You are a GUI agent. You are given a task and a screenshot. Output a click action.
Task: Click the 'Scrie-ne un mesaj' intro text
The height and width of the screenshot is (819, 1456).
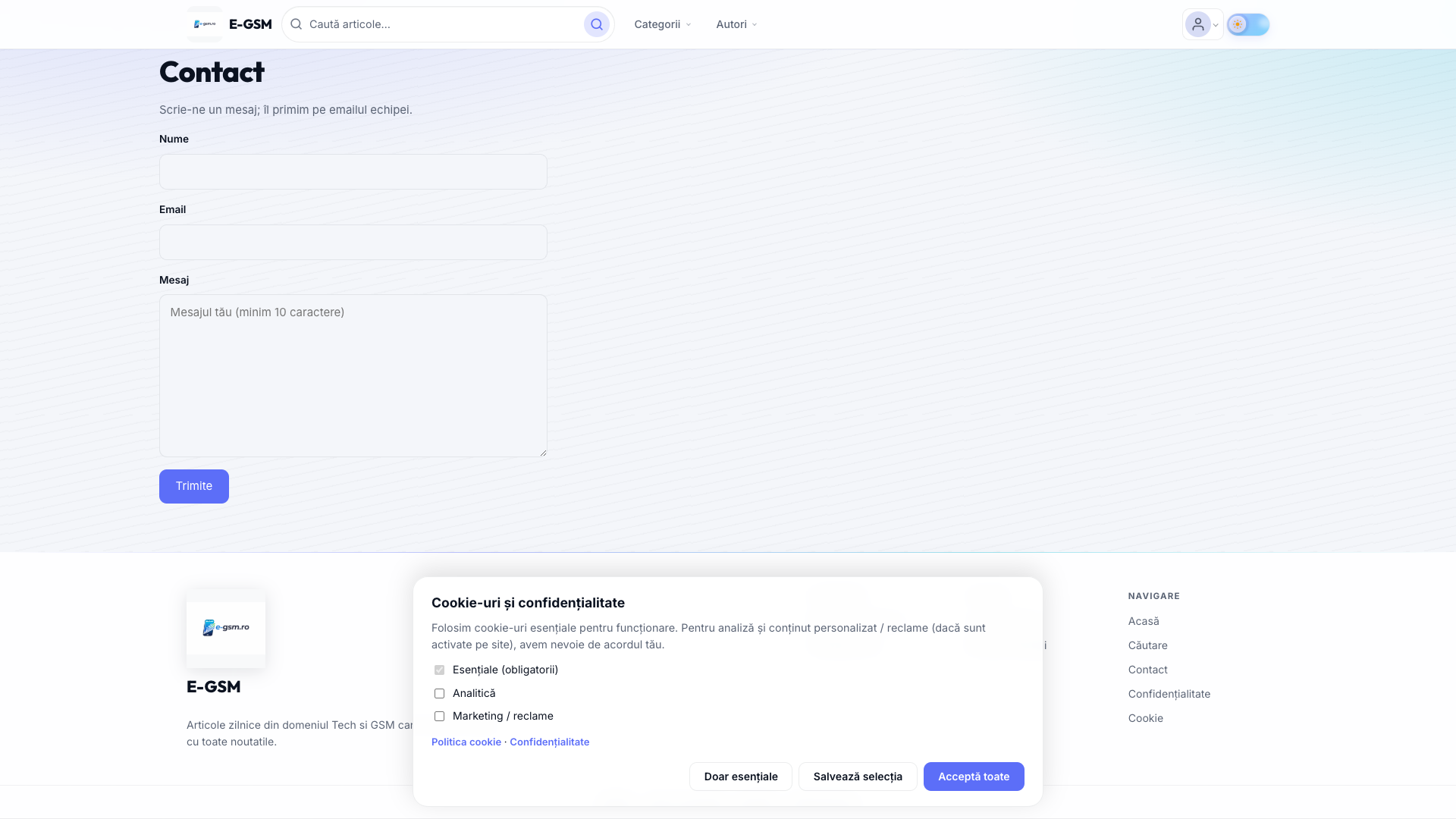coord(286,110)
